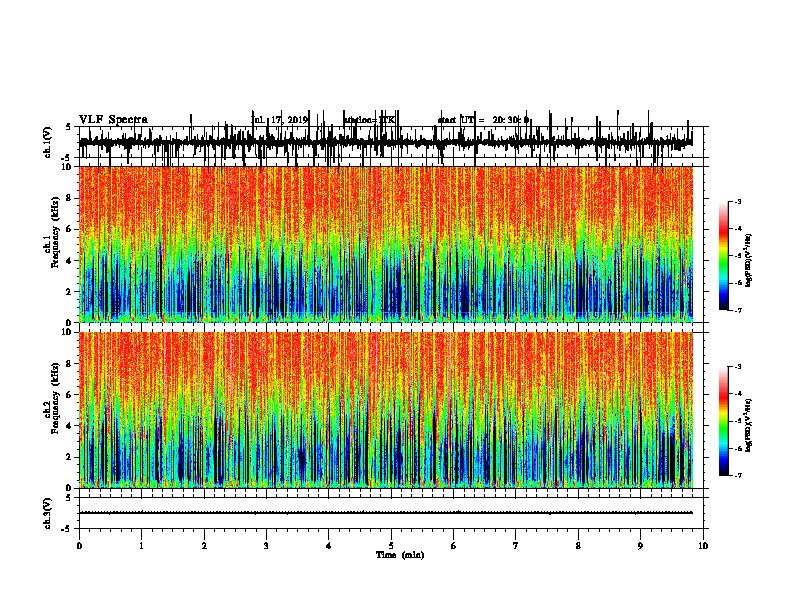Click the ch.2 spectrogram colorbar

click(x=724, y=421)
